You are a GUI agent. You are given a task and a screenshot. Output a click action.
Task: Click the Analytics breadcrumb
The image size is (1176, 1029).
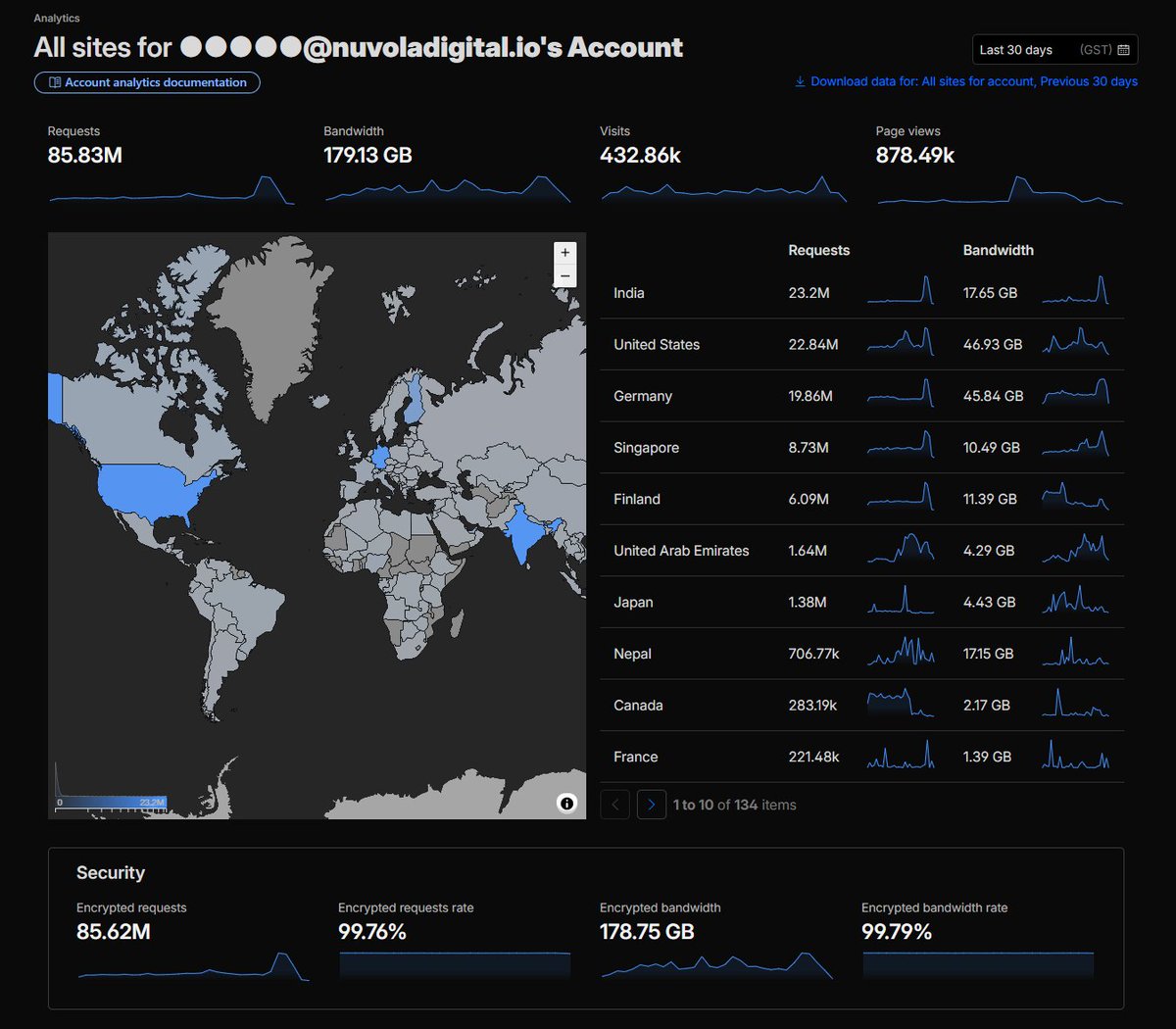point(57,19)
